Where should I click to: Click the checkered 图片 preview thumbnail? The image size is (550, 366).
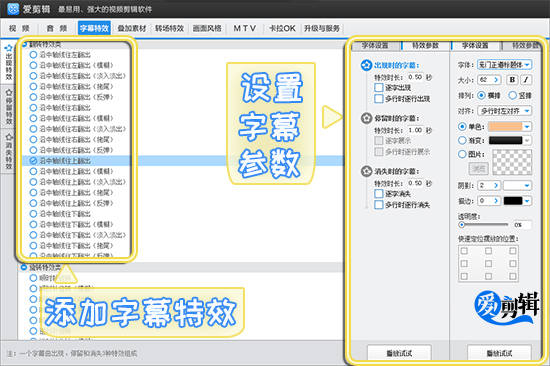point(512,162)
